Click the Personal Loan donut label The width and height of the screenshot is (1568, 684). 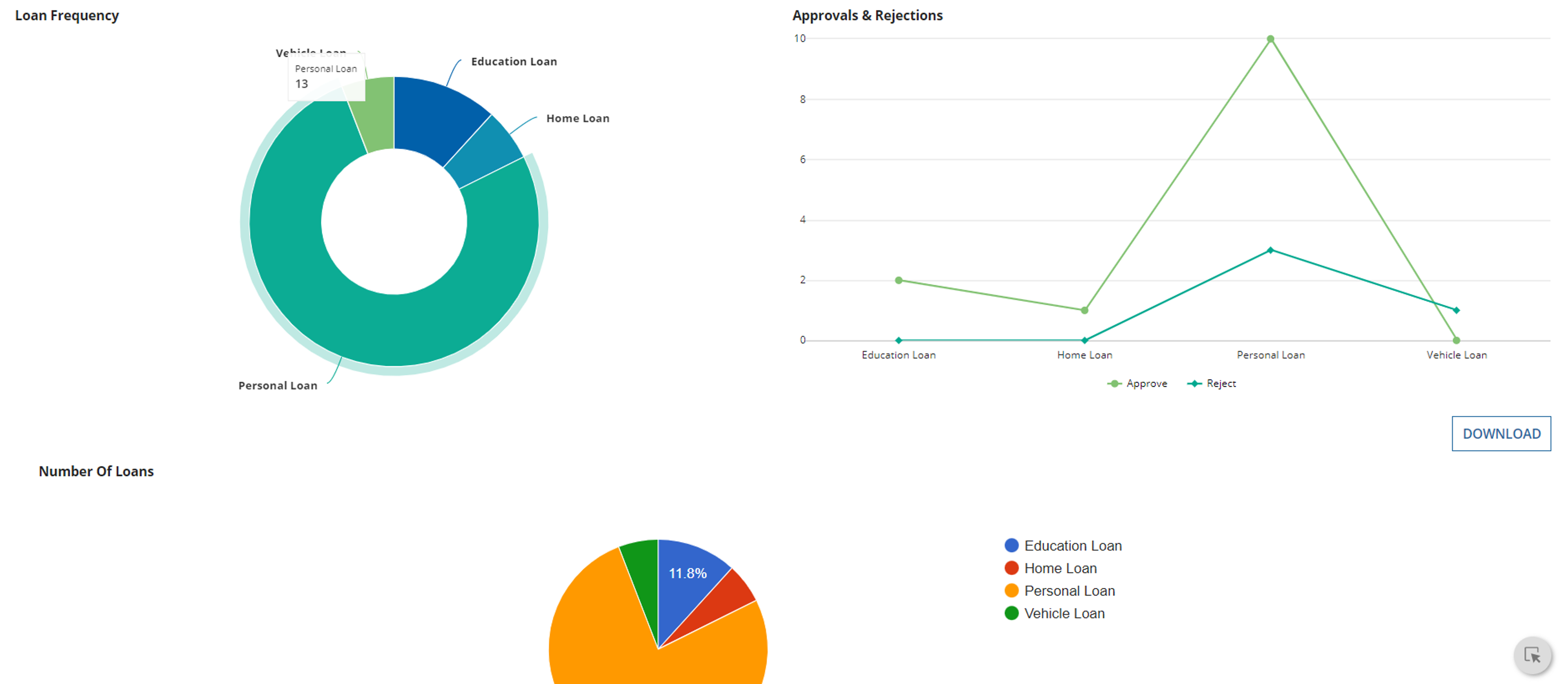[278, 386]
